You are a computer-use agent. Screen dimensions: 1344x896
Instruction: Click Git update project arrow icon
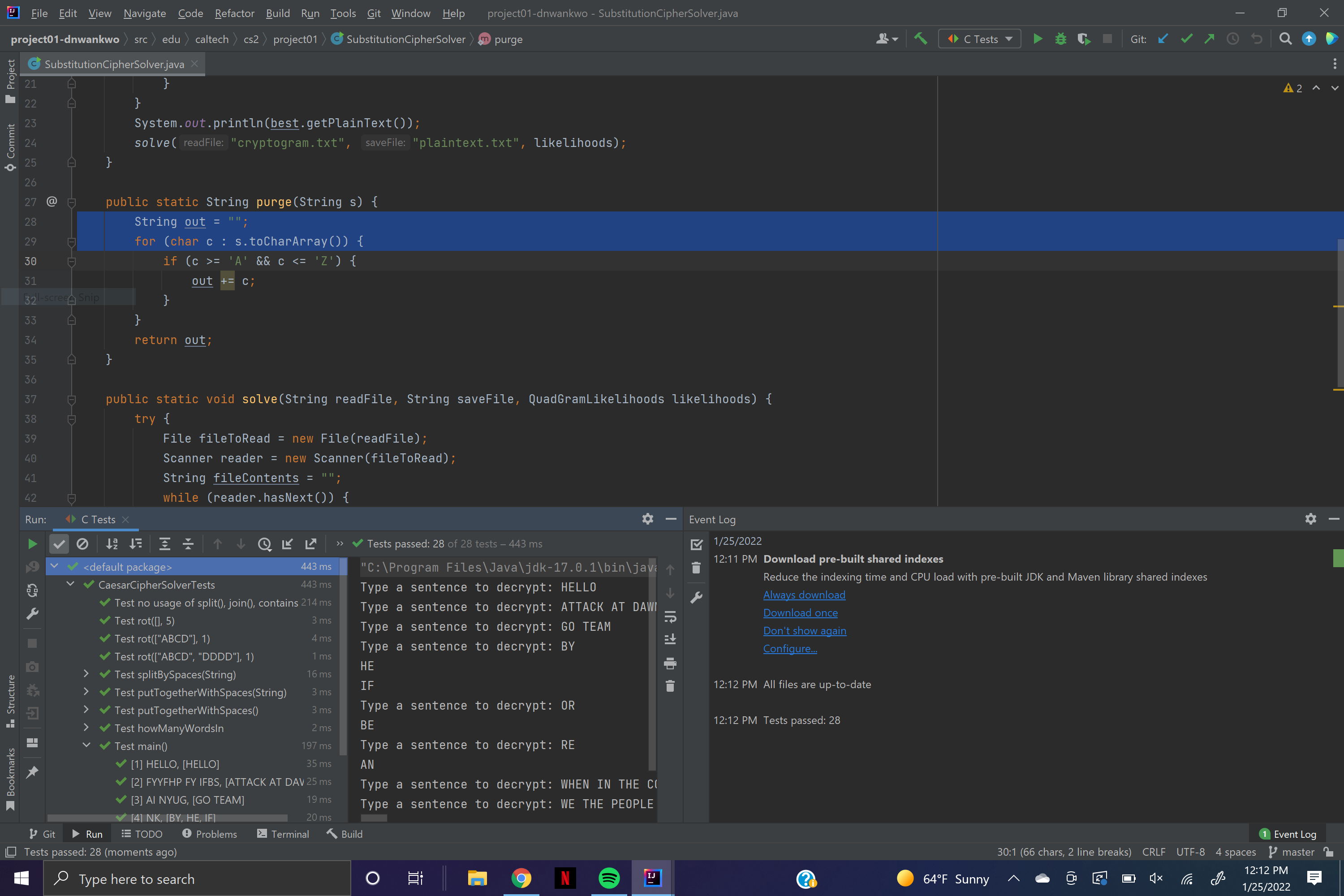tap(1163, 39)
